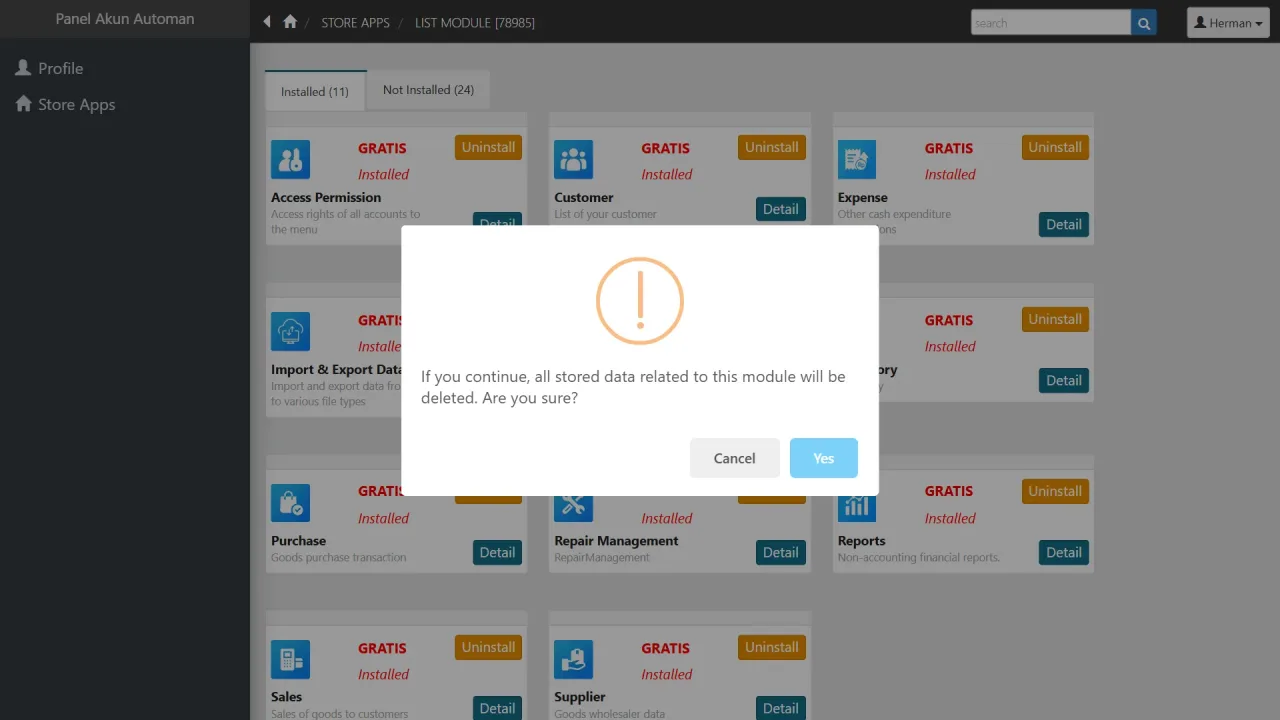The width and height of the screenshot is (1280, 720).
Task: Open Detail for Sales module
Action: [497, 707]
